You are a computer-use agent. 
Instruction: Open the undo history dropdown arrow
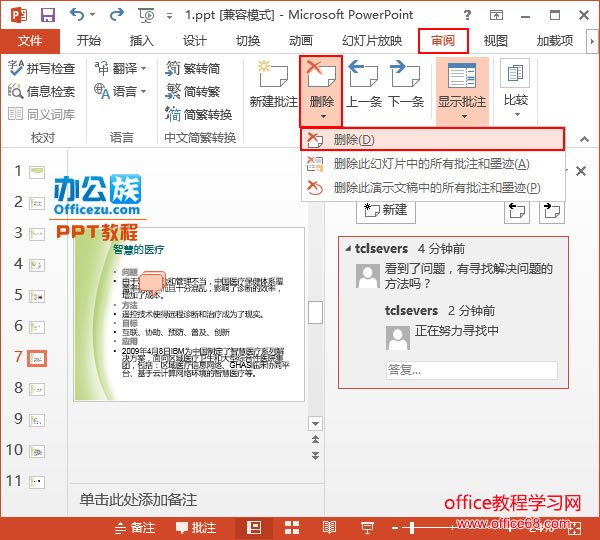pyautogui.click(x=92, y=15)
